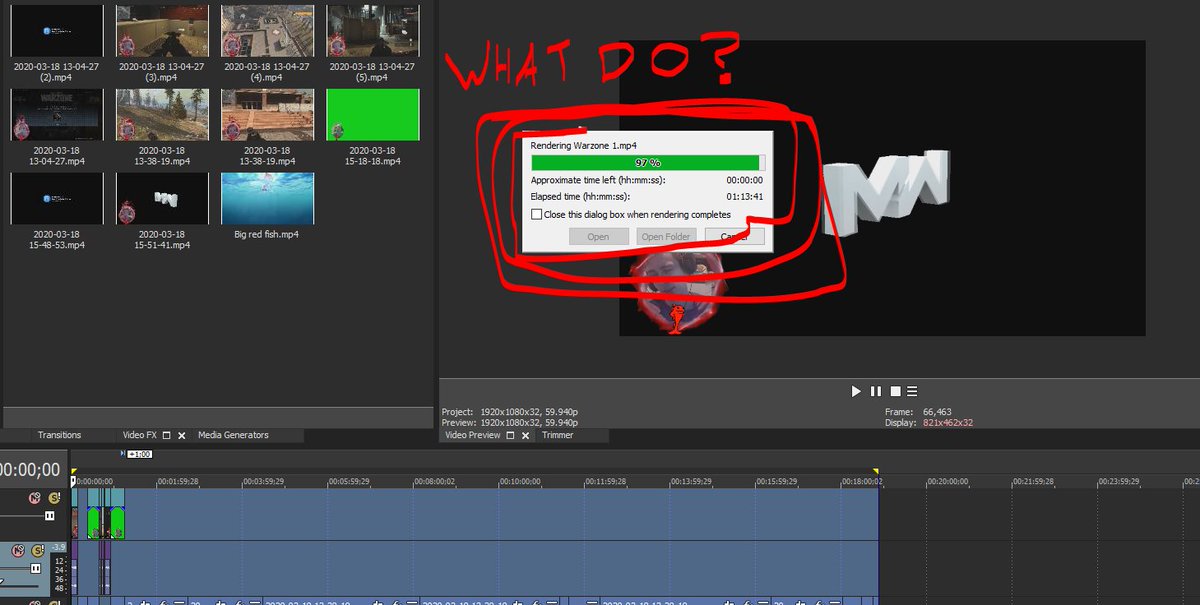Viewport: 1200px width, 605px height.
Task: Undock the Video Preview window
Action: point(512,435)
